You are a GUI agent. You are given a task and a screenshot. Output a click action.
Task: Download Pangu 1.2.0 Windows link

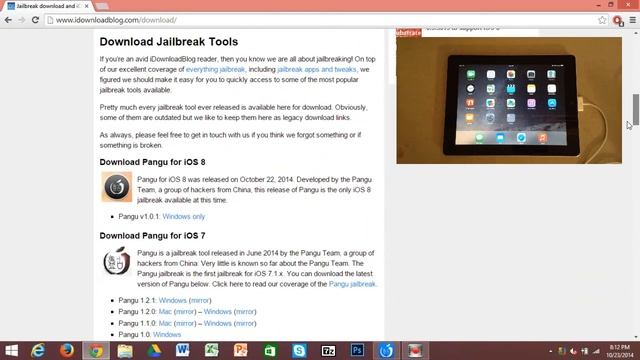218,312
